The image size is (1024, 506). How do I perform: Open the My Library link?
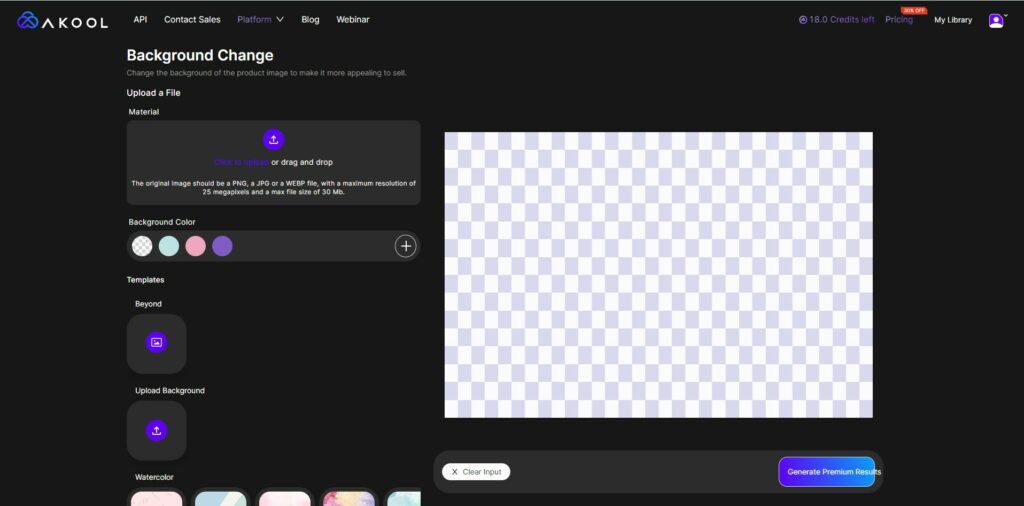point(952,20)
